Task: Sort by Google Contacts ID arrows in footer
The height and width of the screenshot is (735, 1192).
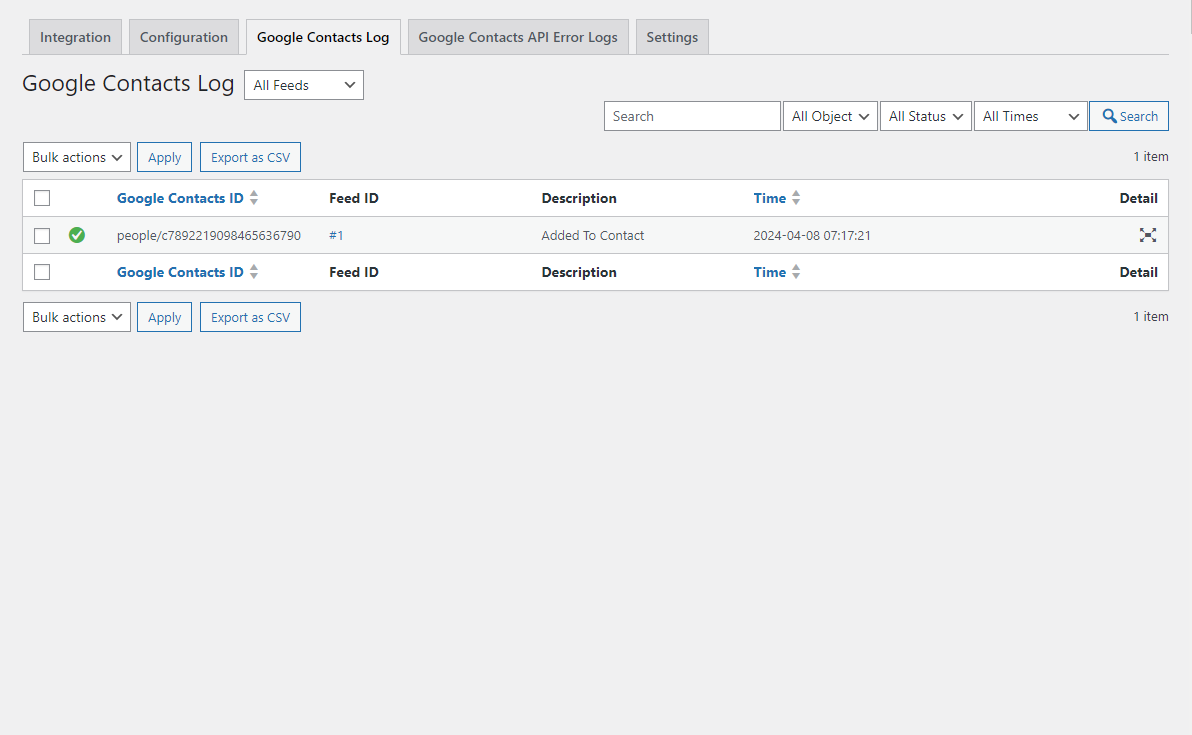Action: (x=254, y=271)
